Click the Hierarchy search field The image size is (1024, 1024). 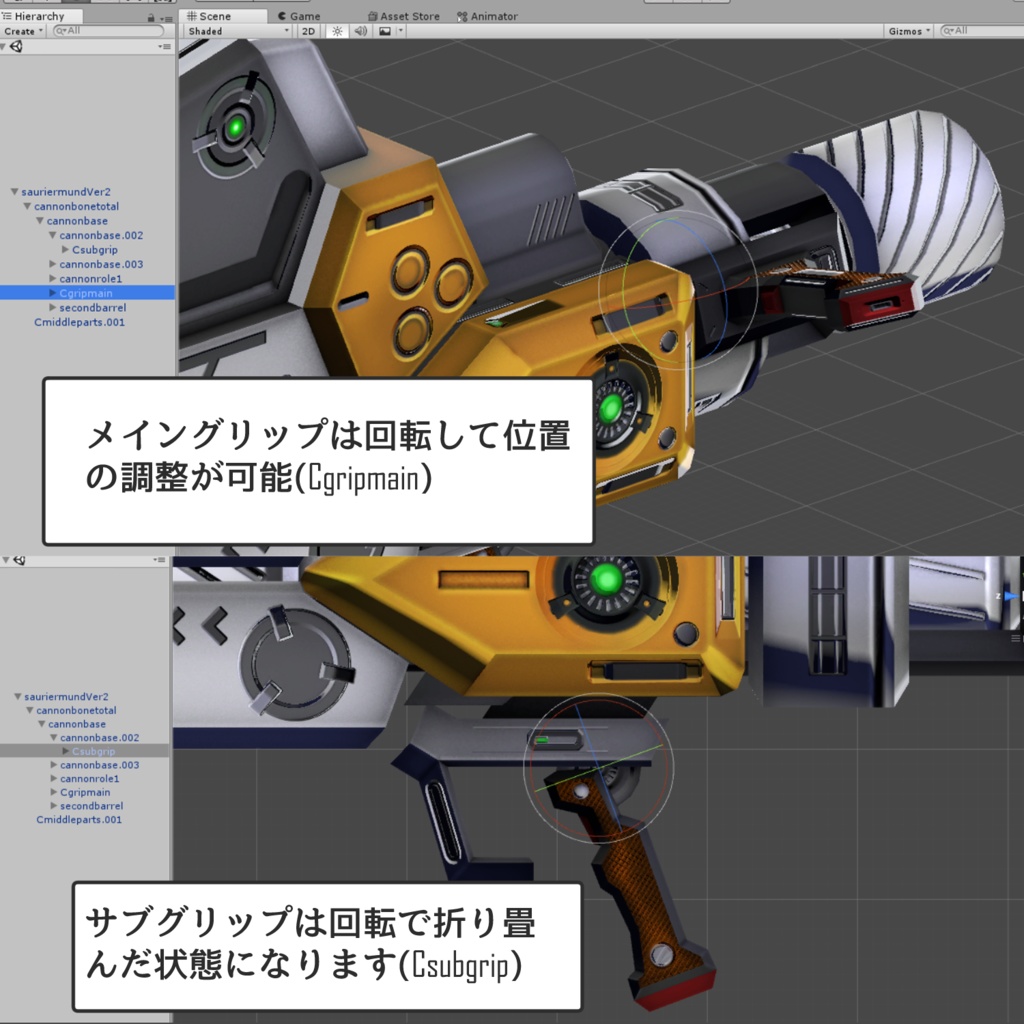point(108,31)
